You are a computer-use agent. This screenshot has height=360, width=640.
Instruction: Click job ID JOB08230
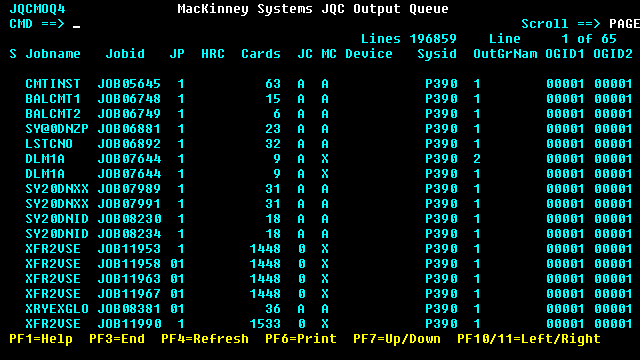pyautogui.click(x=129, y=219)
